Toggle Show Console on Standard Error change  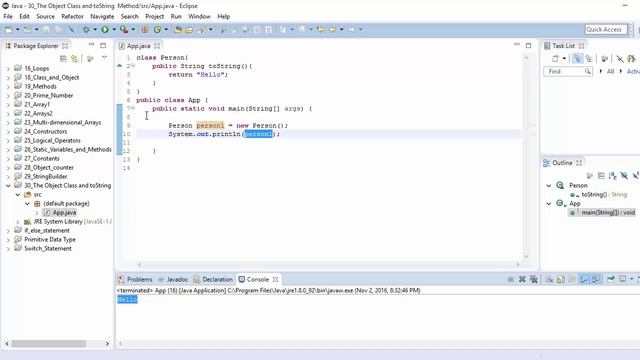click(596, 279)
